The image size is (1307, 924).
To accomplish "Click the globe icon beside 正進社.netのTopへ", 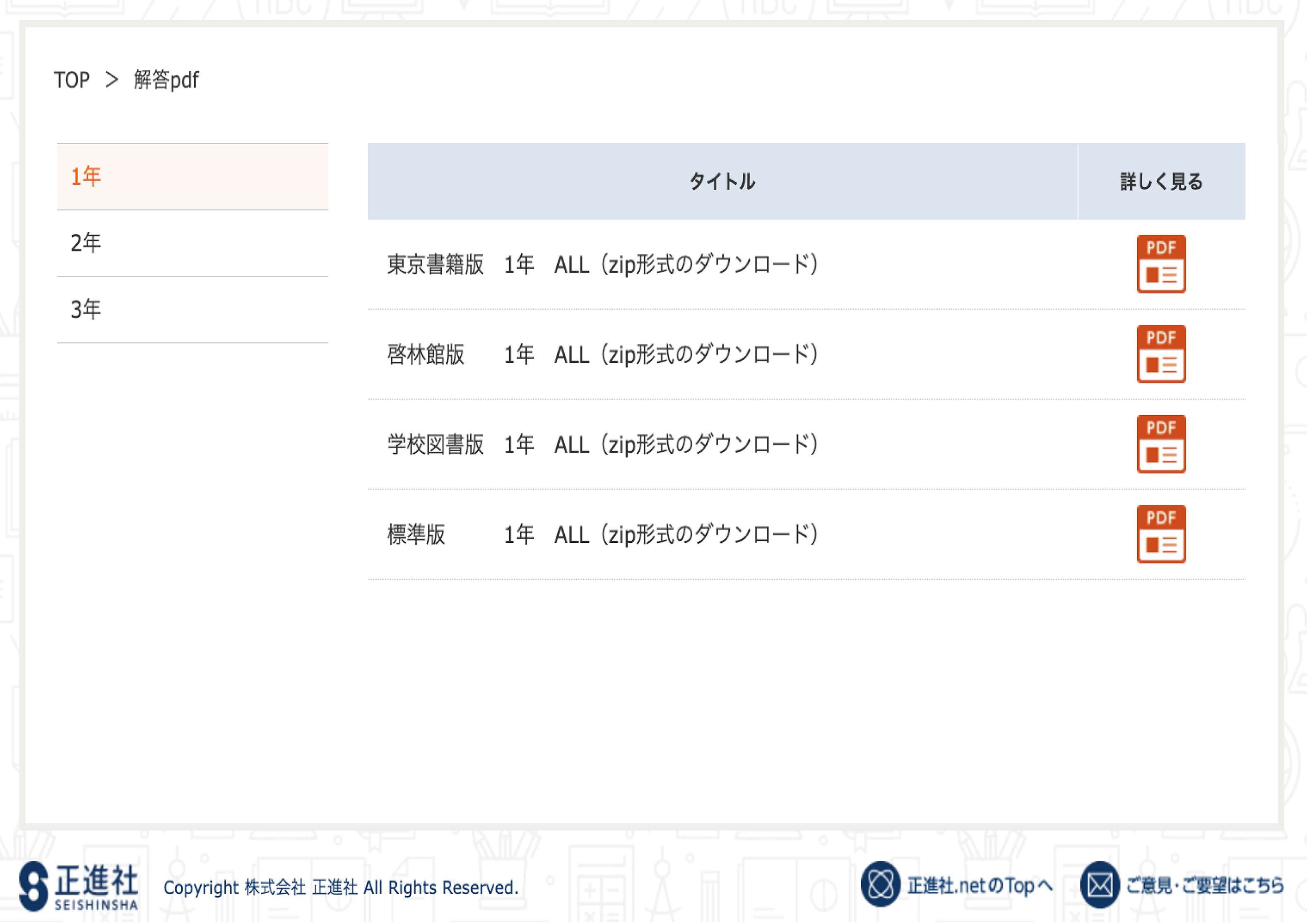I will click(880, 884).
